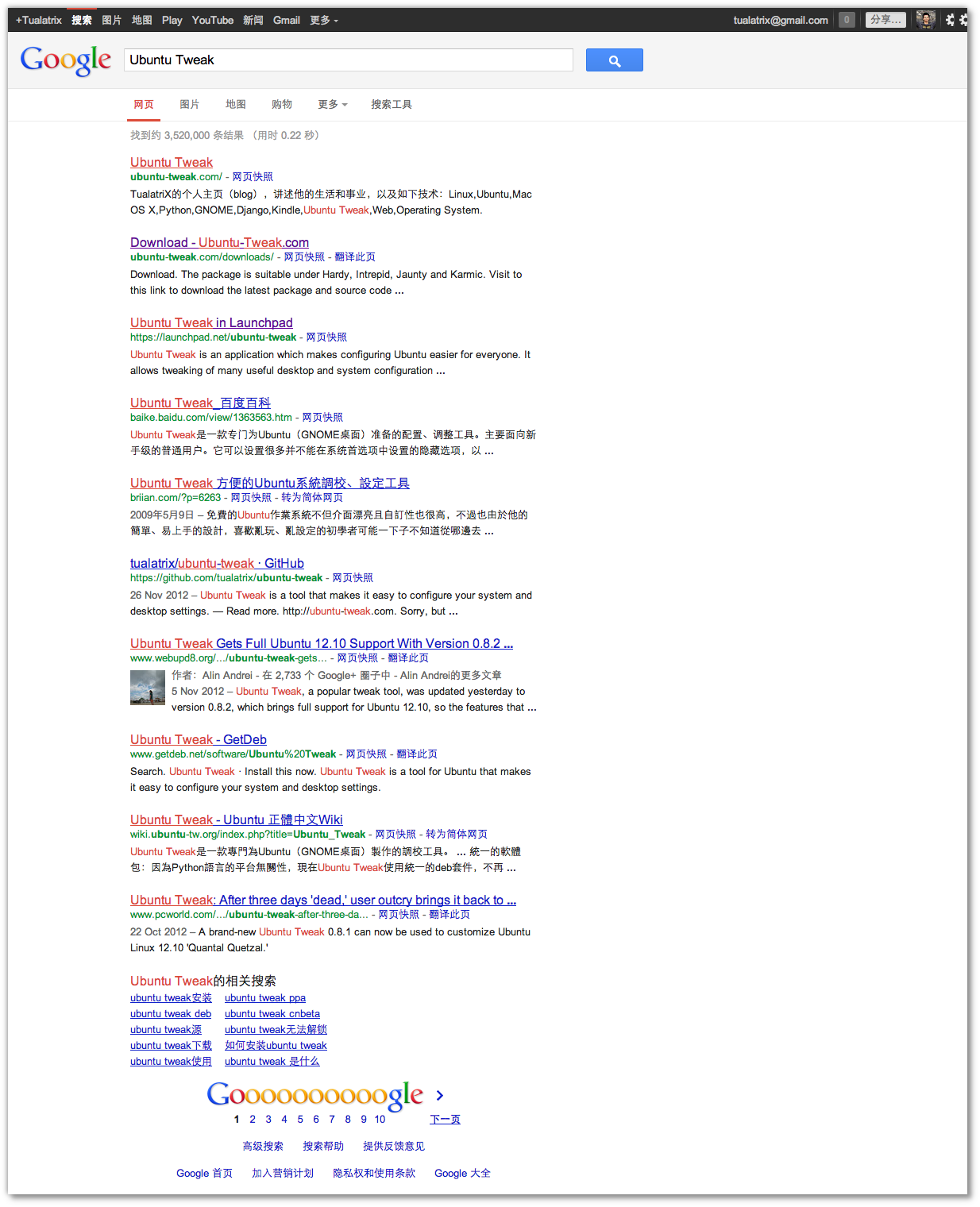Screen dimensions: 980x1207
Task: Open 搜索工具 to reveal search filters
Action: click(392, 104)
